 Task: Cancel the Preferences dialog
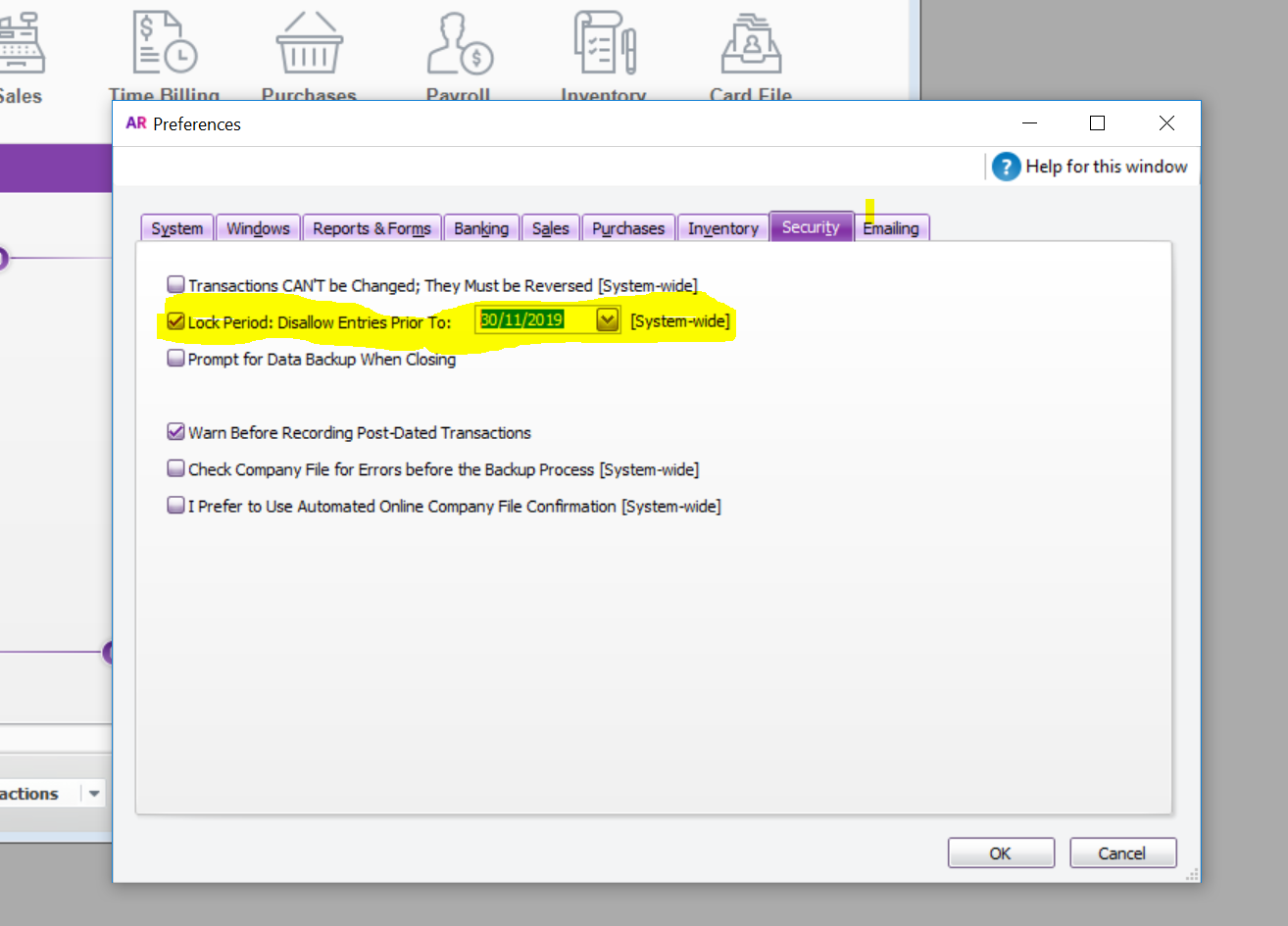coord(1122,853)
